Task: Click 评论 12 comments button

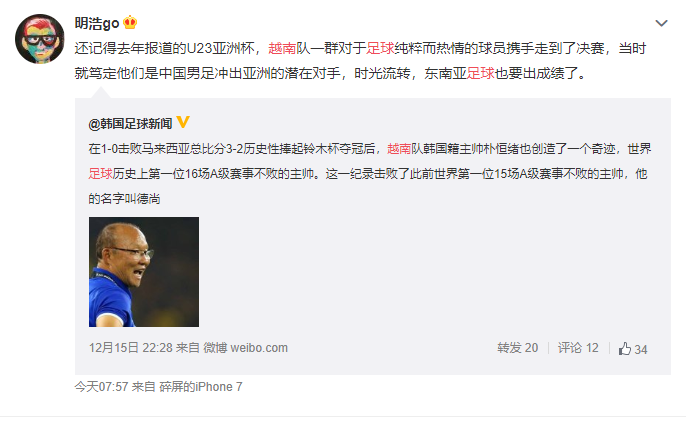Action: click(578, 348)
